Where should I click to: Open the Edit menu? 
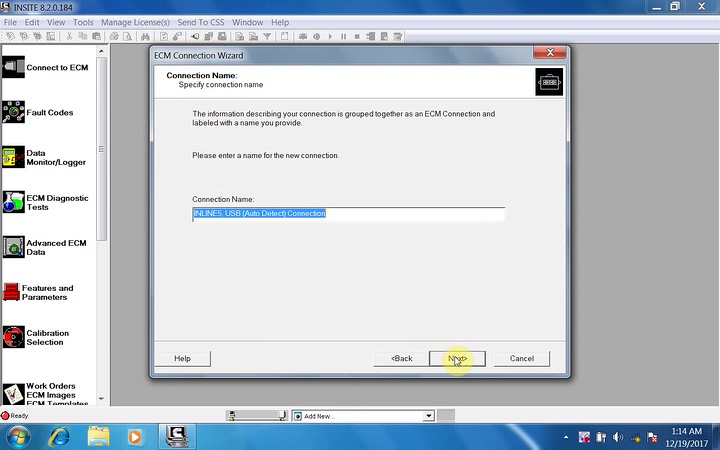click(32, 22)
